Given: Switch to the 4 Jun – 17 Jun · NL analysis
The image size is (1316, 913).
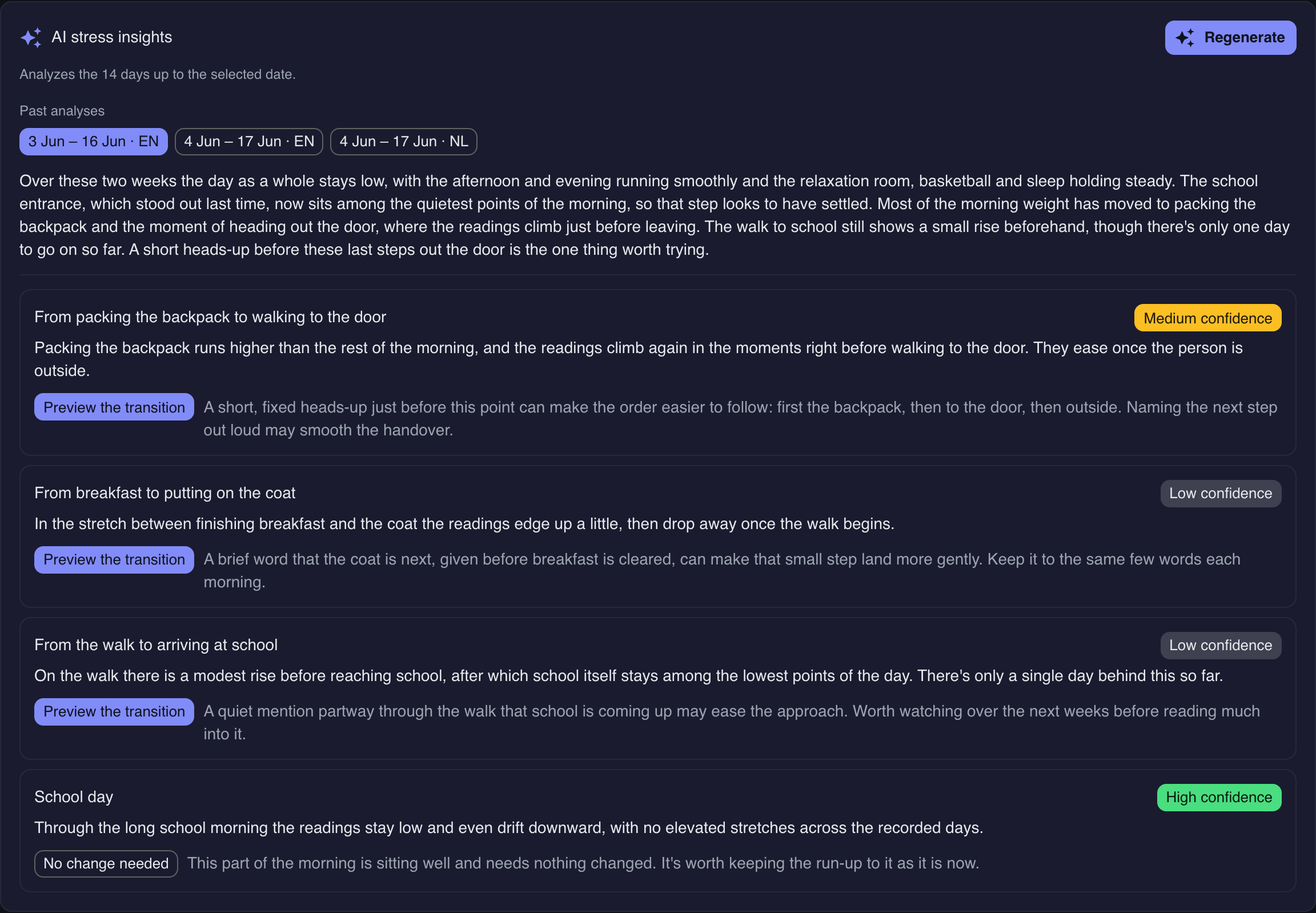Looking at the screenshot, I should 404,141.
